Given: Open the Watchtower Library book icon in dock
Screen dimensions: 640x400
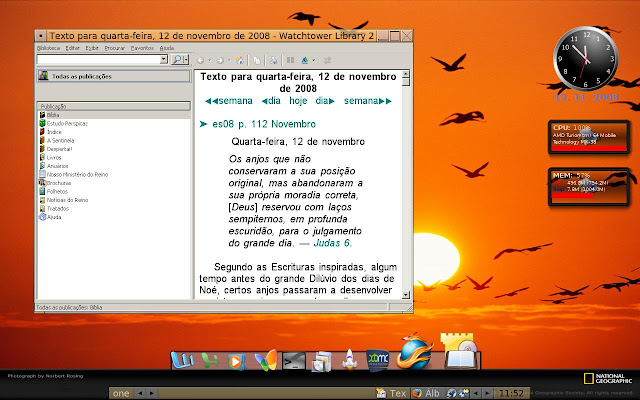Looking at the screenshot, I should 460,351.
